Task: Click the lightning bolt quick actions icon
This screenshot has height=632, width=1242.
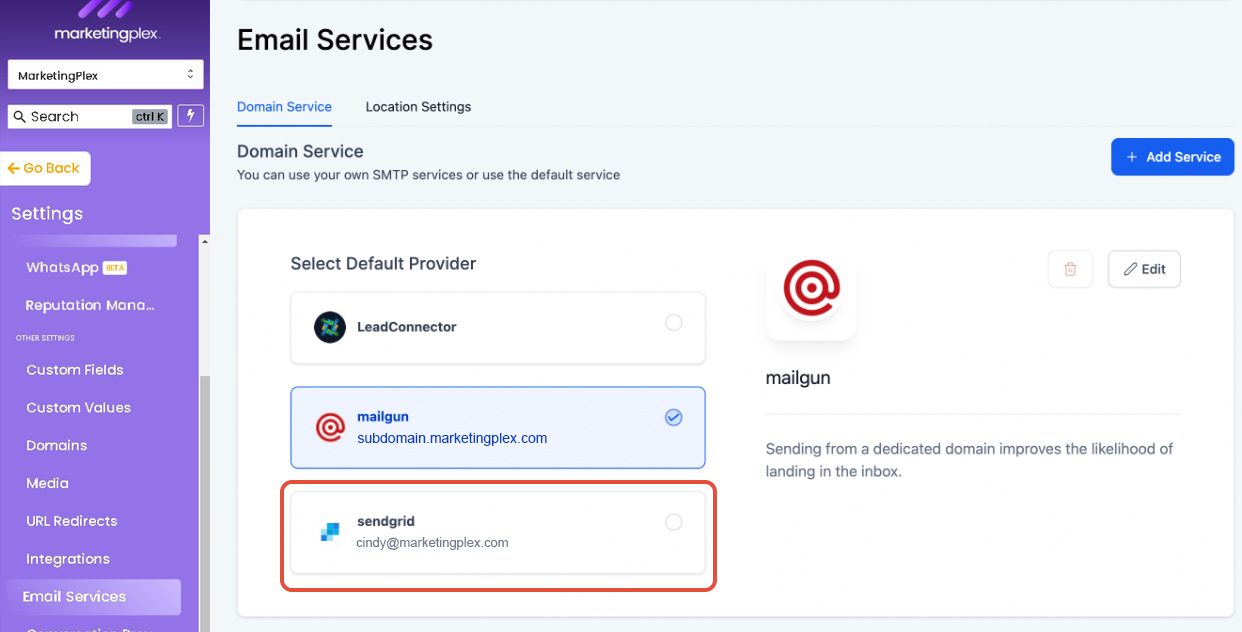Action: pos(190,116)
